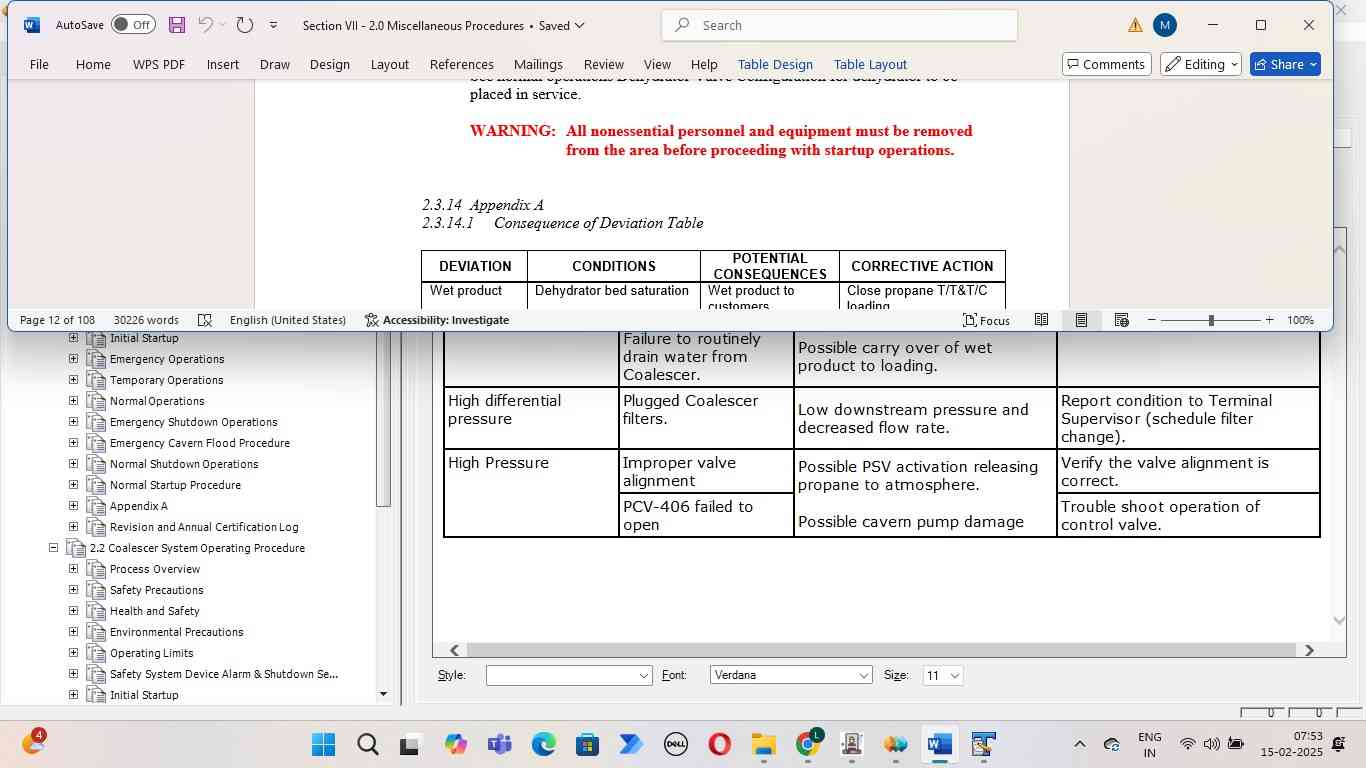This screenshot has width=1366, height=768.
Task: Switch to Web Layout view icon
Action: (1121, 320)
